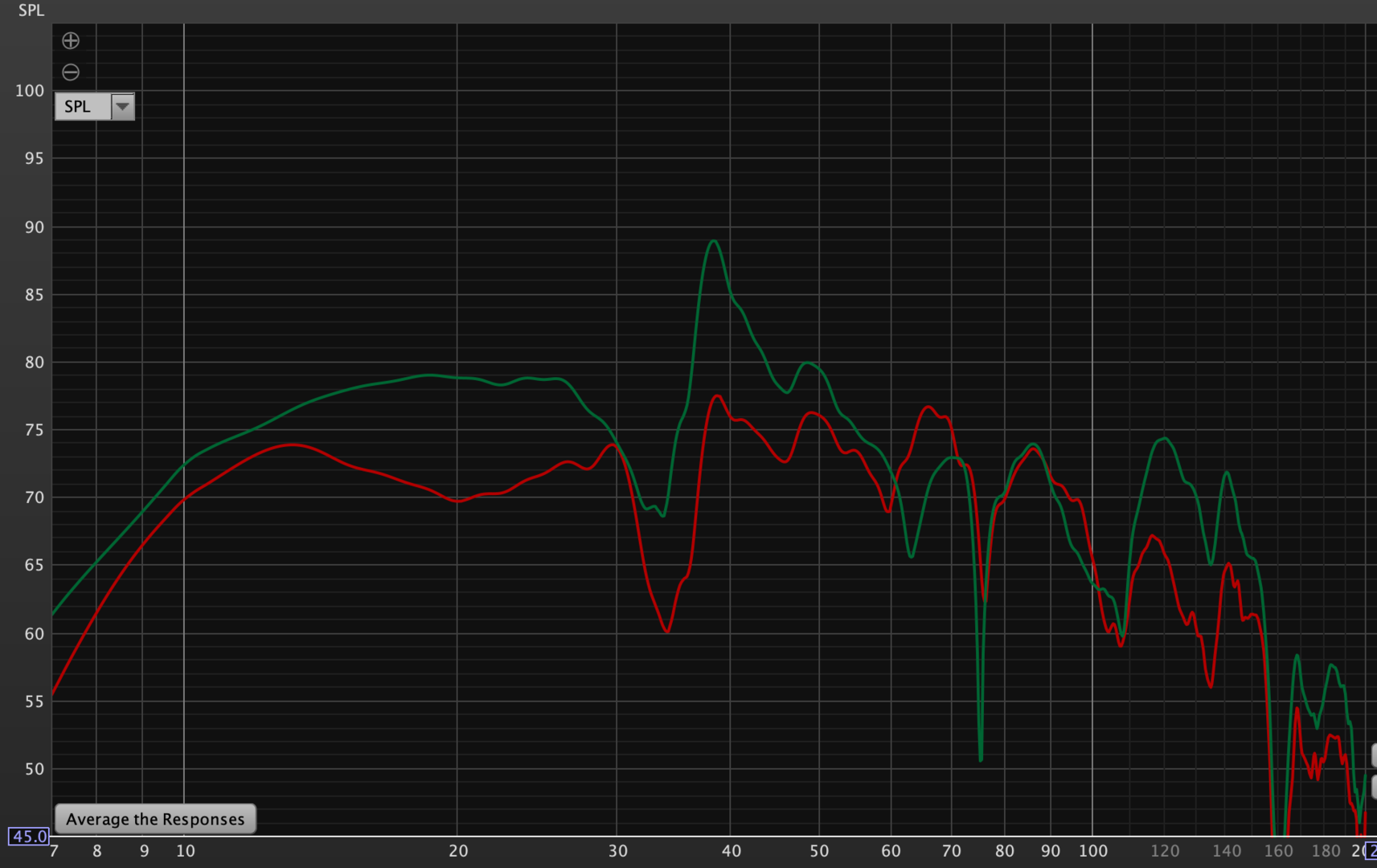Click the 20 frequency axis label
This screenshot has height=868, width=1377.
458,851
